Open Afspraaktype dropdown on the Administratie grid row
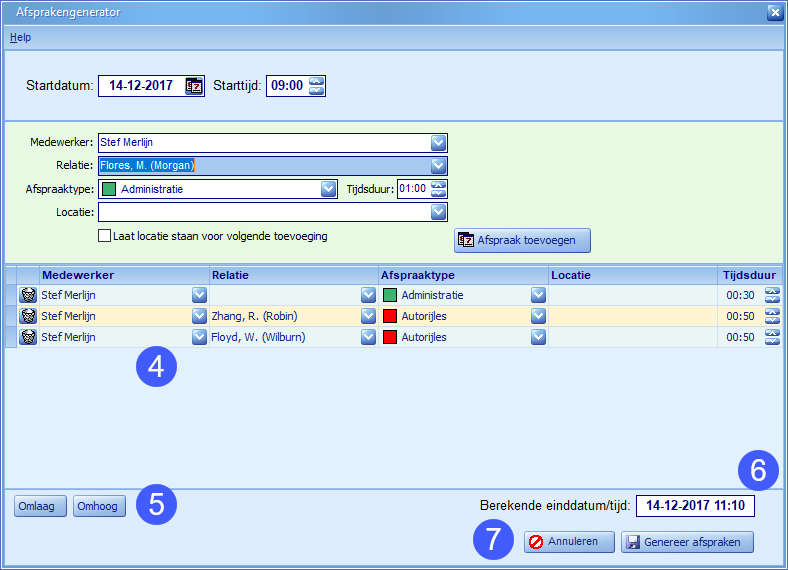Viewport: 788px width, 570px height. pyautogui.click(x=538, y=295)
